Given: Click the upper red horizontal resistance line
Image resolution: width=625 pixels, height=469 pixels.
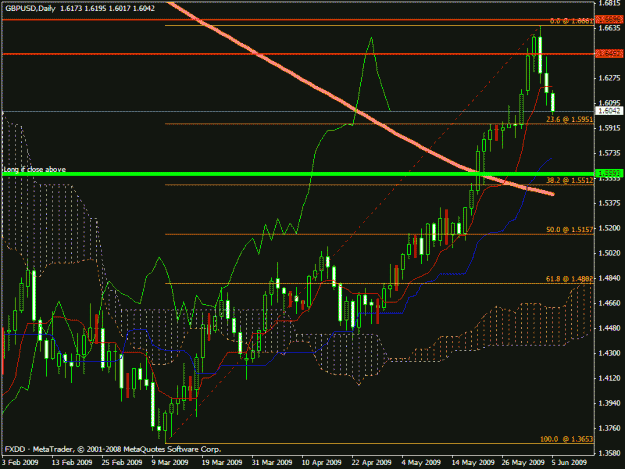Looking at the screenshot, I should 298,19.
